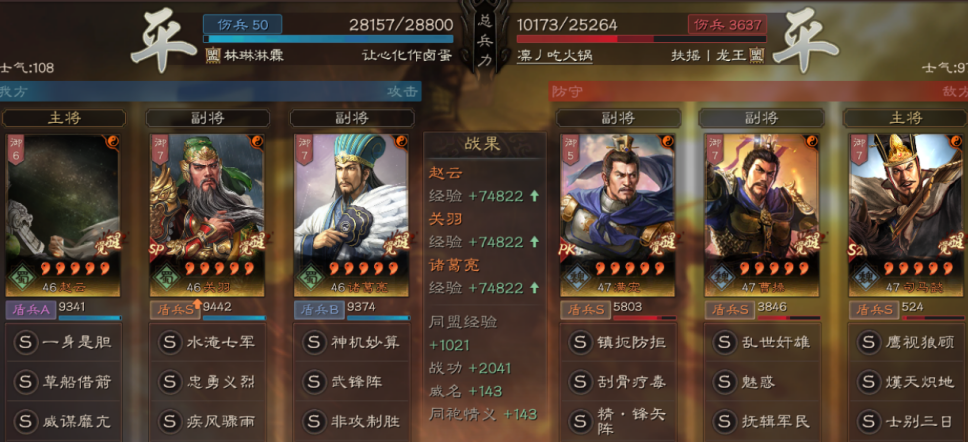Viewport: 969px width, 442px height.
Task: Click the orange upgrade arrow next to 盾兵S
Action: [197, 304]
